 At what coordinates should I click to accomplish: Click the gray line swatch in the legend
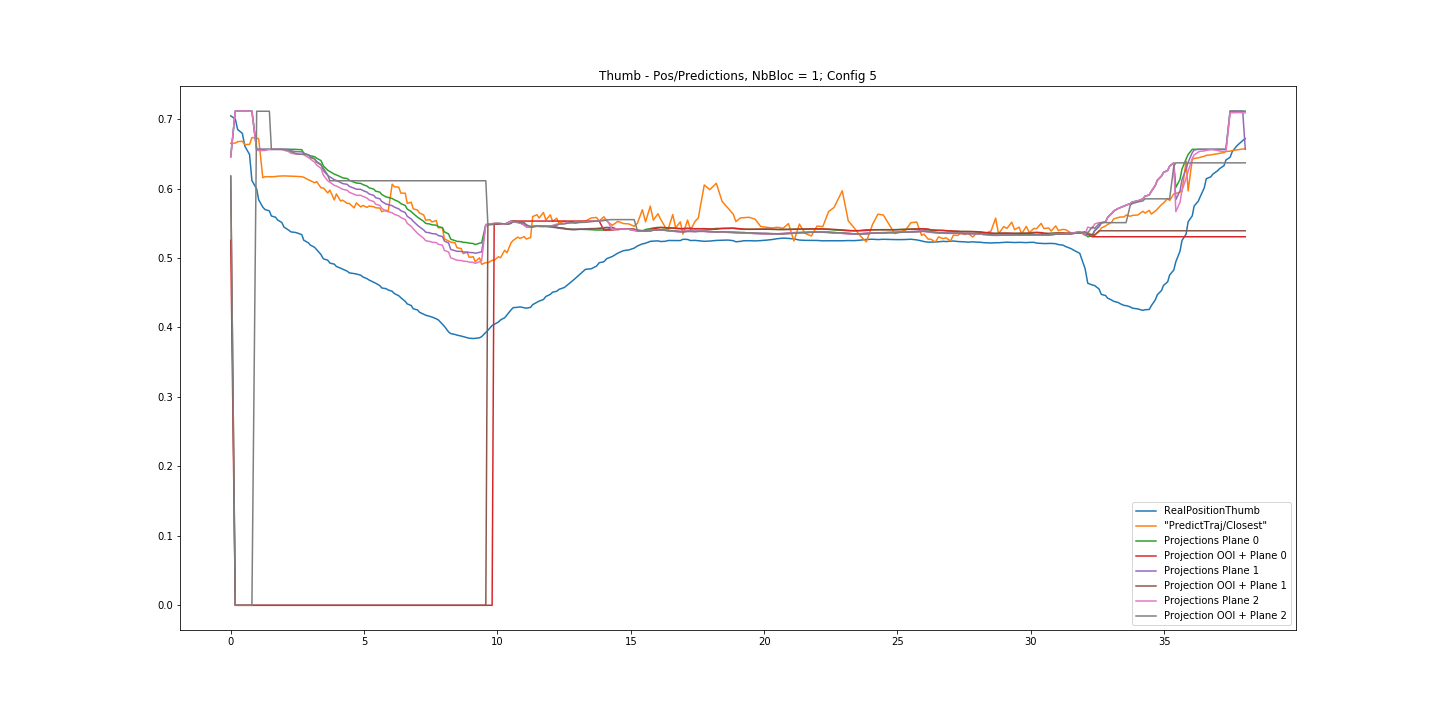coord(1147,615)
